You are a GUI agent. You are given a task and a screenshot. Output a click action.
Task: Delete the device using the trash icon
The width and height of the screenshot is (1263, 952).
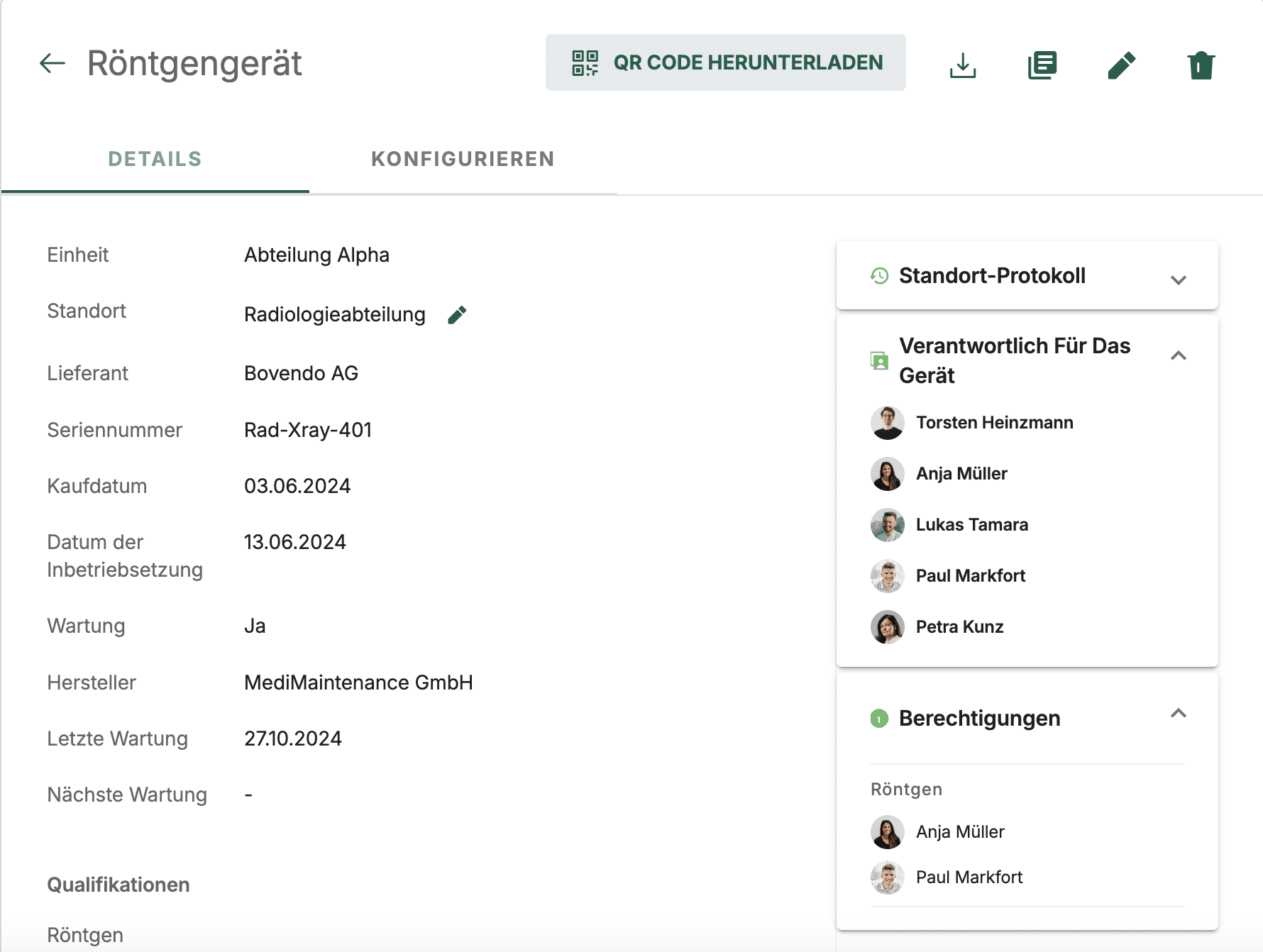[x=1201, y=65]
